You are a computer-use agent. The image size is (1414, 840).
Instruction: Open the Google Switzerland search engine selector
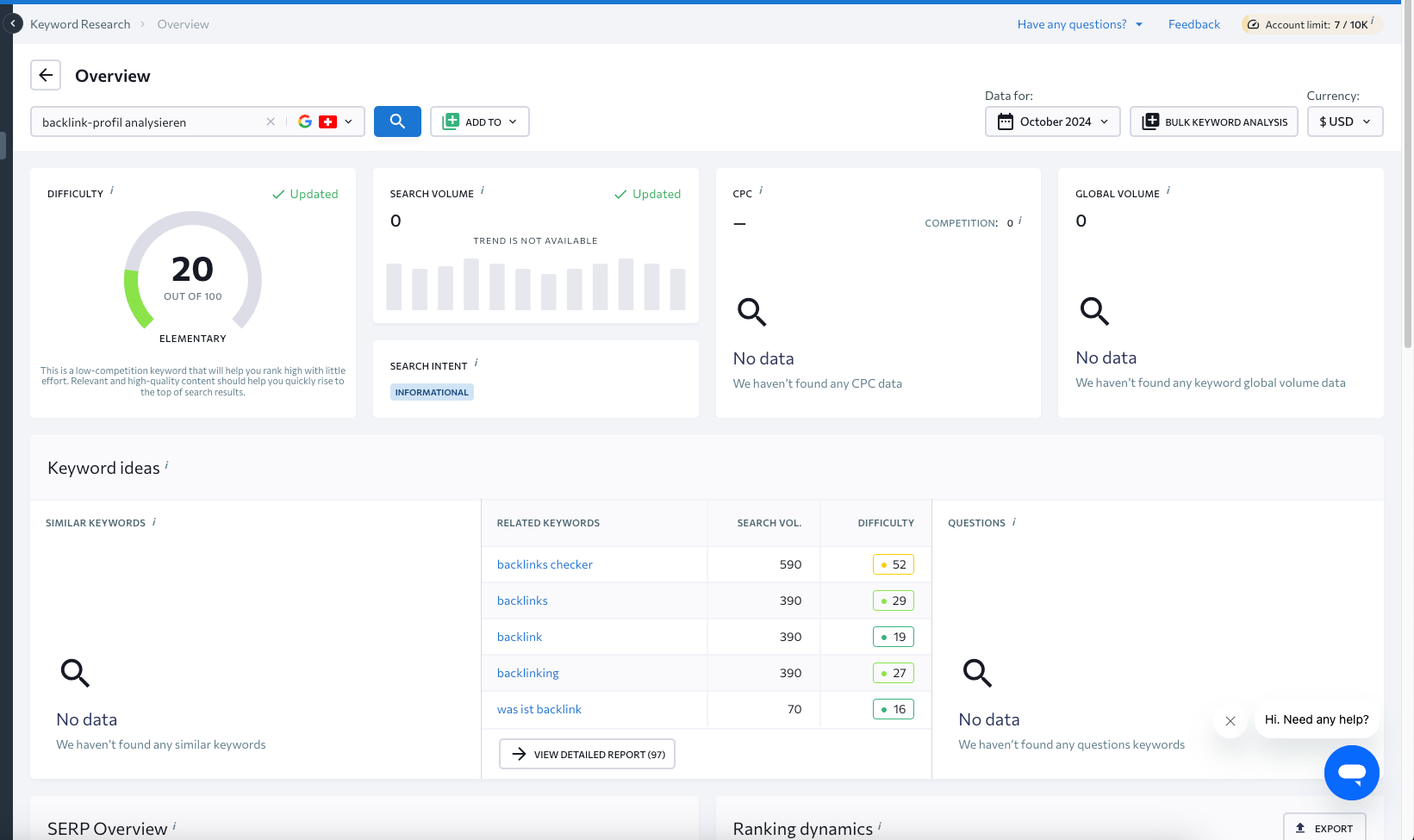tap(326, 121)
